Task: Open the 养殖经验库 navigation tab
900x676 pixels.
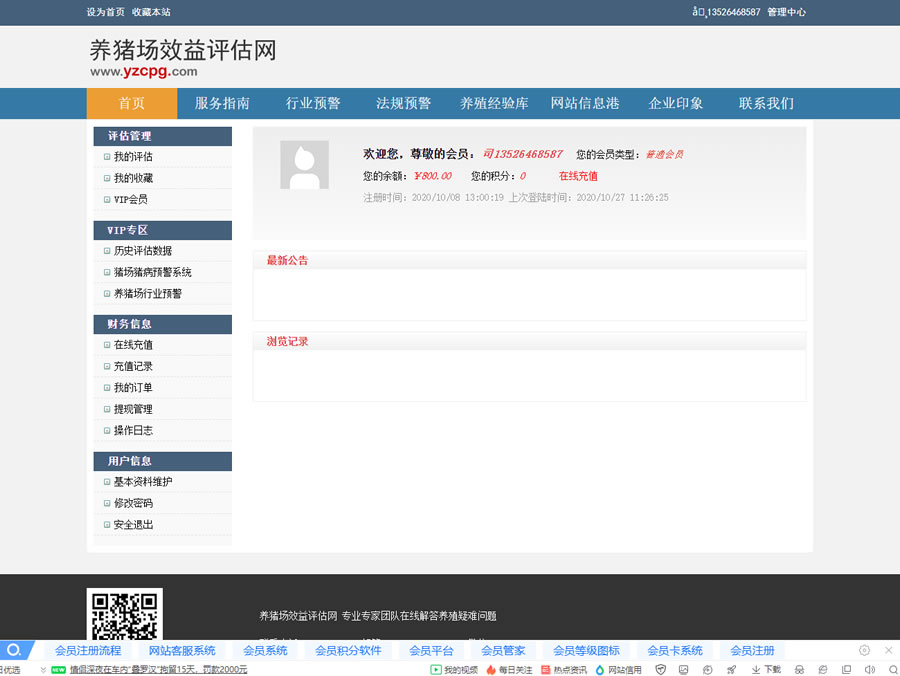Action: tap(494, 103)
